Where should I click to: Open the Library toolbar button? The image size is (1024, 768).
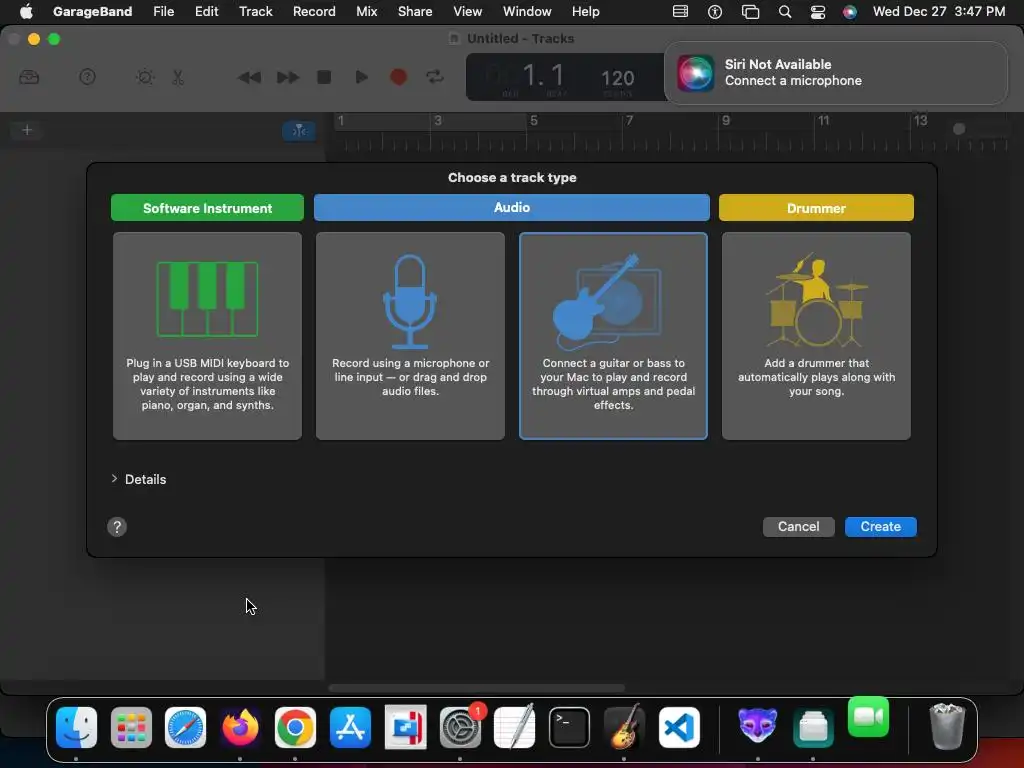(29, 77)
